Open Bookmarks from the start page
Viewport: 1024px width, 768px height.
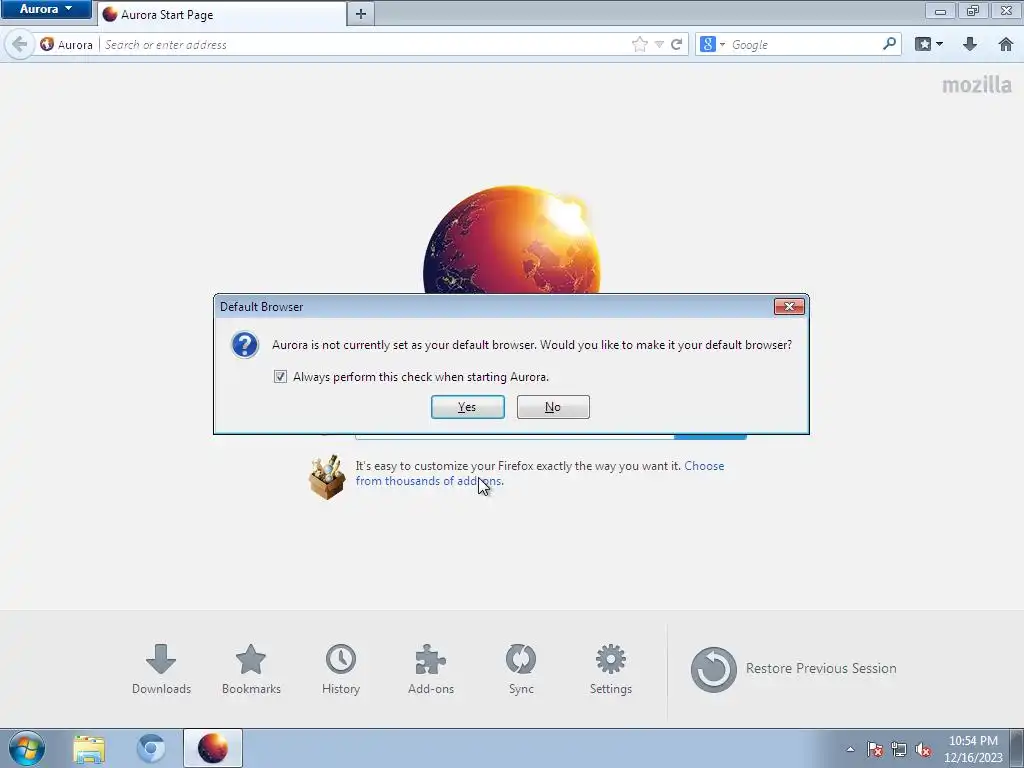click(x=251, y=669)
